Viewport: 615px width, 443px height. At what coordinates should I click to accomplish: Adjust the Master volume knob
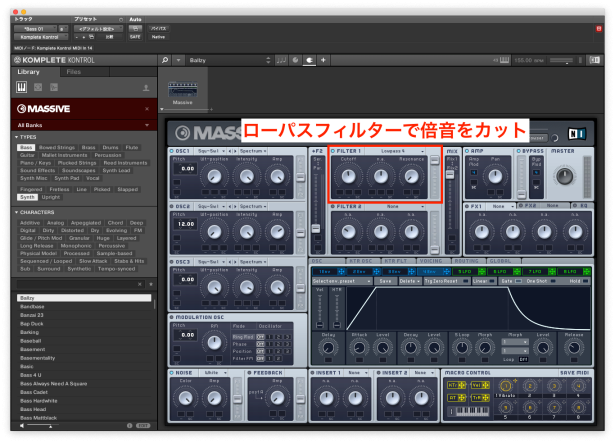tap(564, 177)
